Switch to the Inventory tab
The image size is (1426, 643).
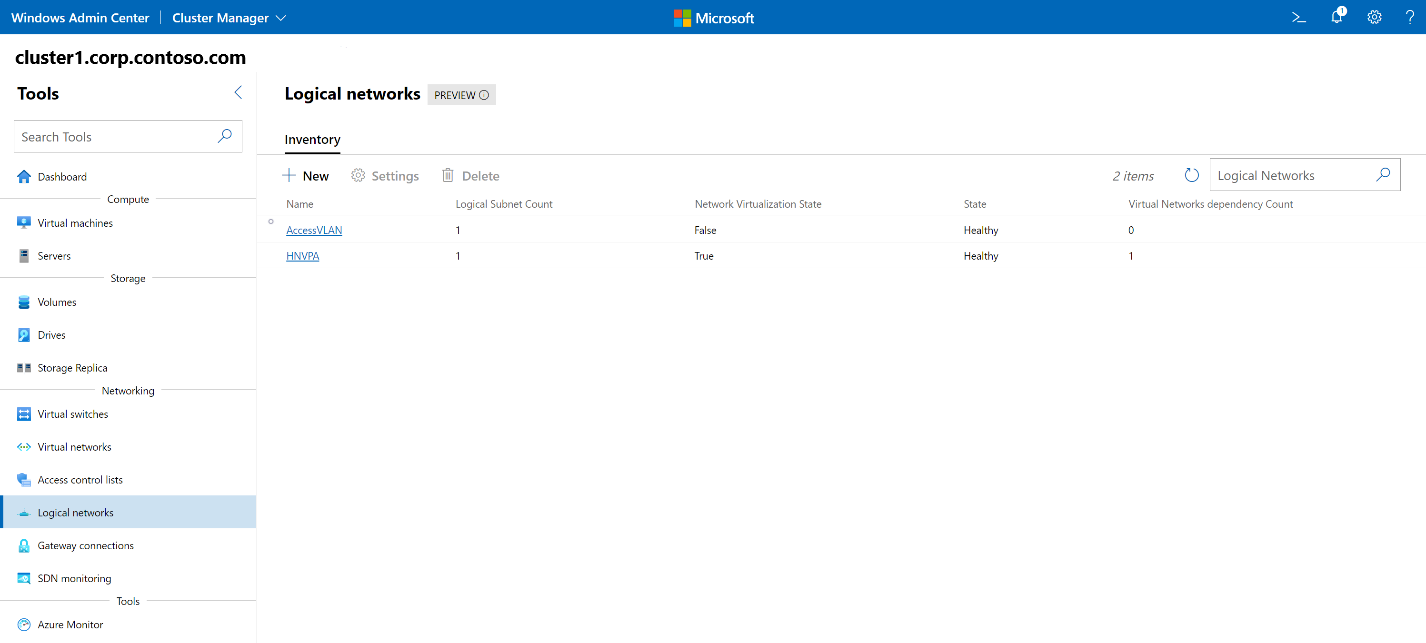pyautogui.click(x=312, y=140)
